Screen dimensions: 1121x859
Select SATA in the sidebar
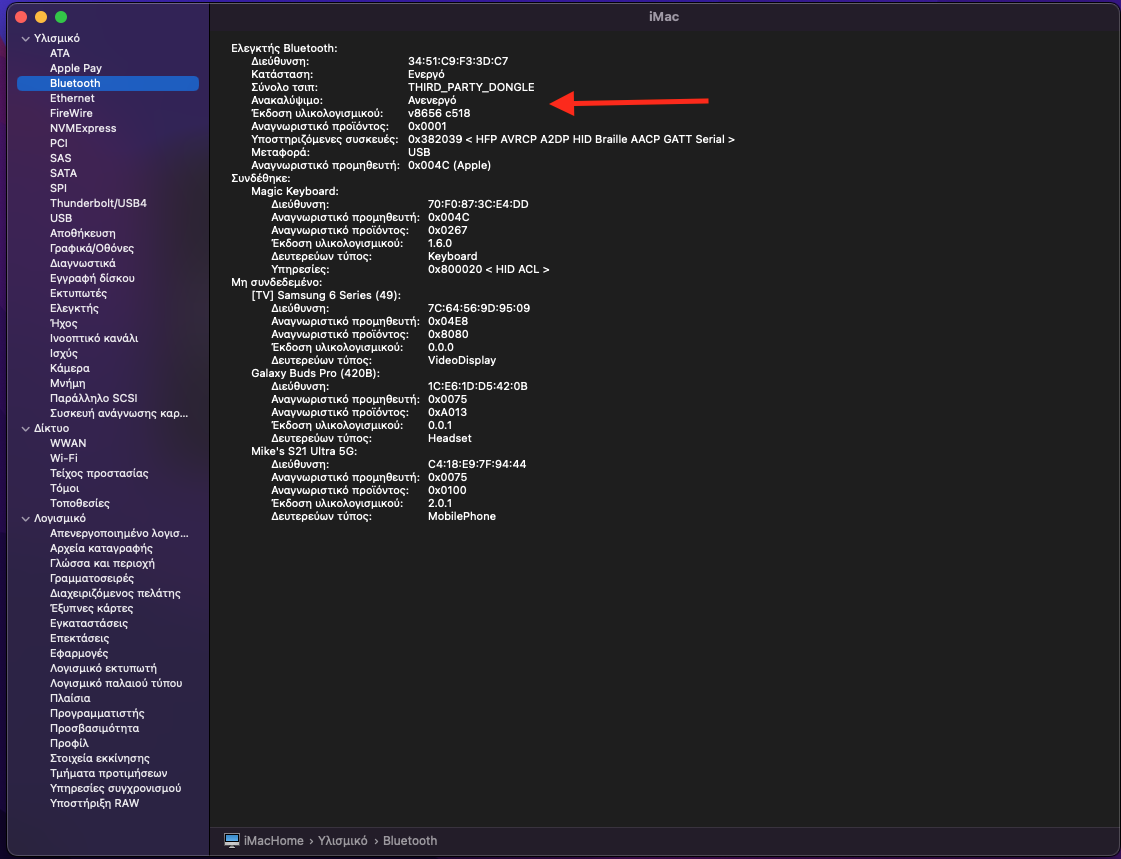[64, 174]
